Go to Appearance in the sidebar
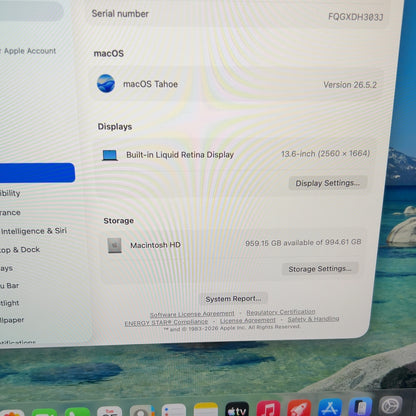The image size is (416, 416). 10,213
